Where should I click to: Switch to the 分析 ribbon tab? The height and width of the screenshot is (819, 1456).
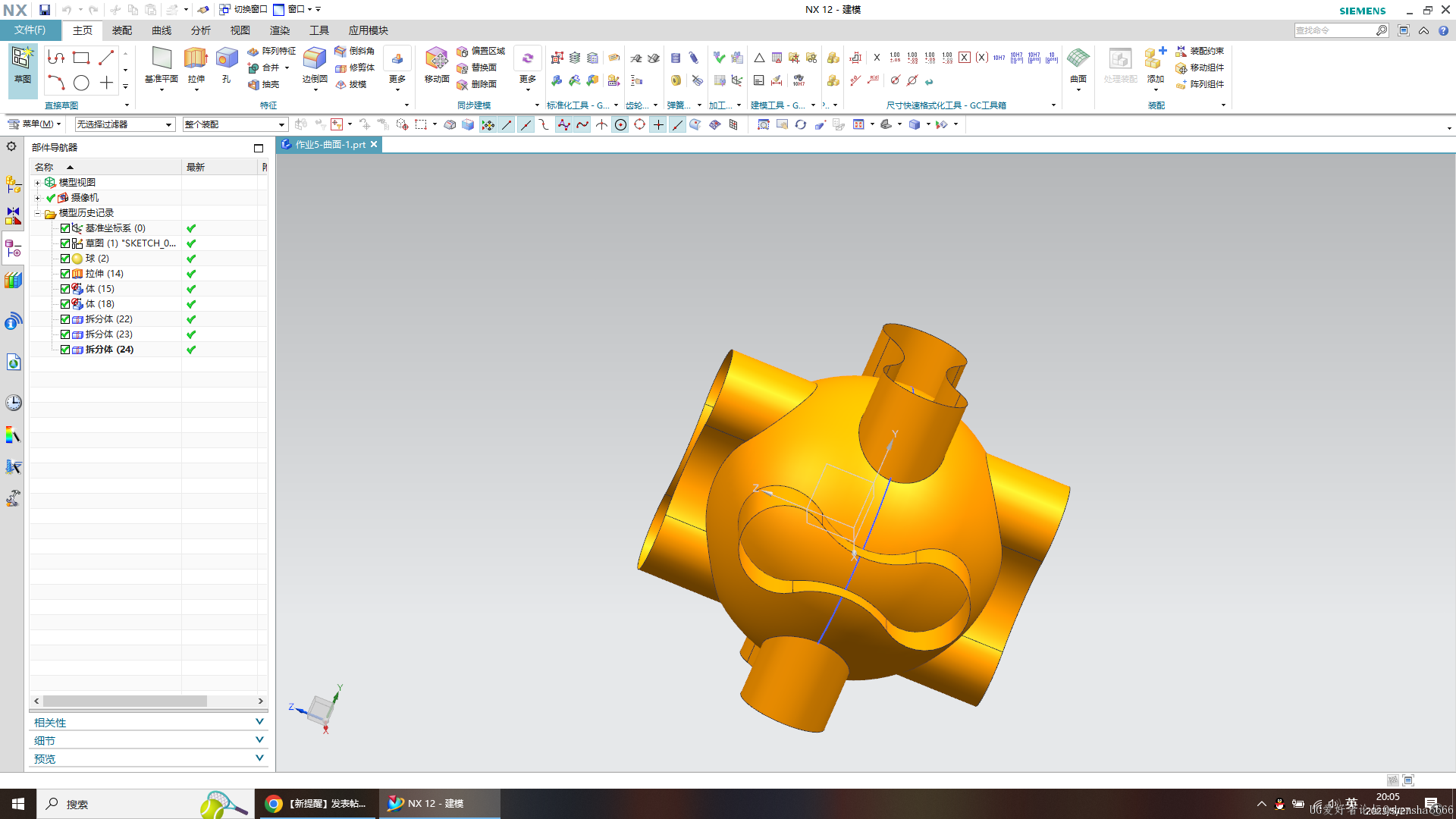pos(201,30)
